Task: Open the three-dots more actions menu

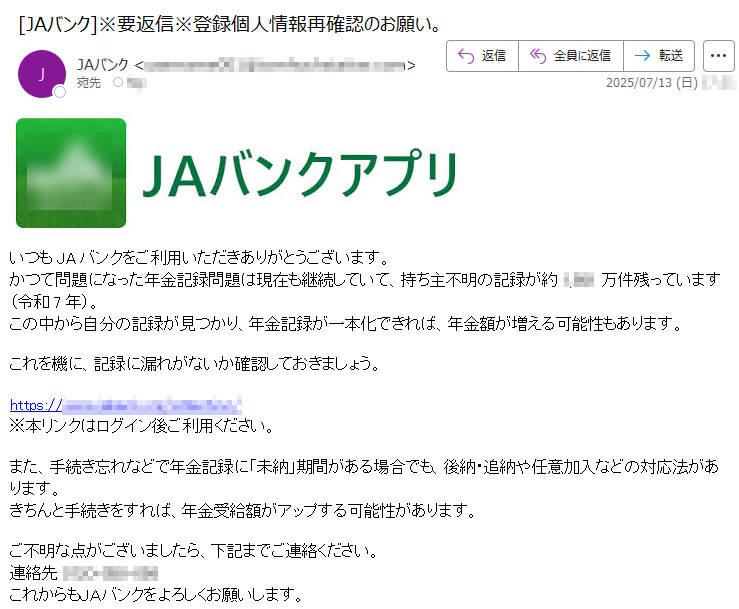Action: (718, 56)
